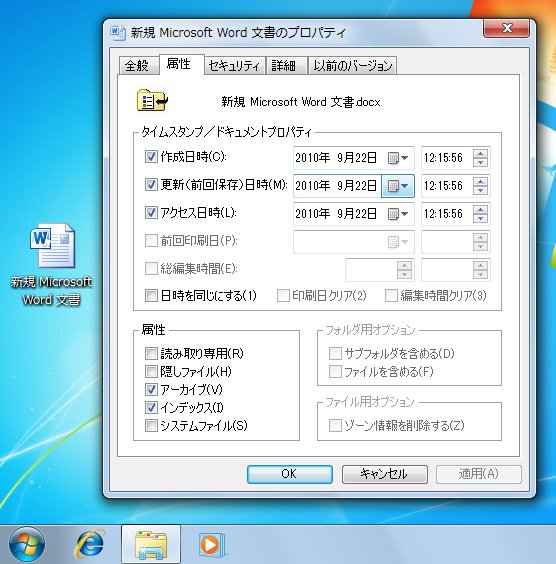Viewport: 556px width, 564px height.
Task: Open the Word document icon on the desktop
Action: 52,246
